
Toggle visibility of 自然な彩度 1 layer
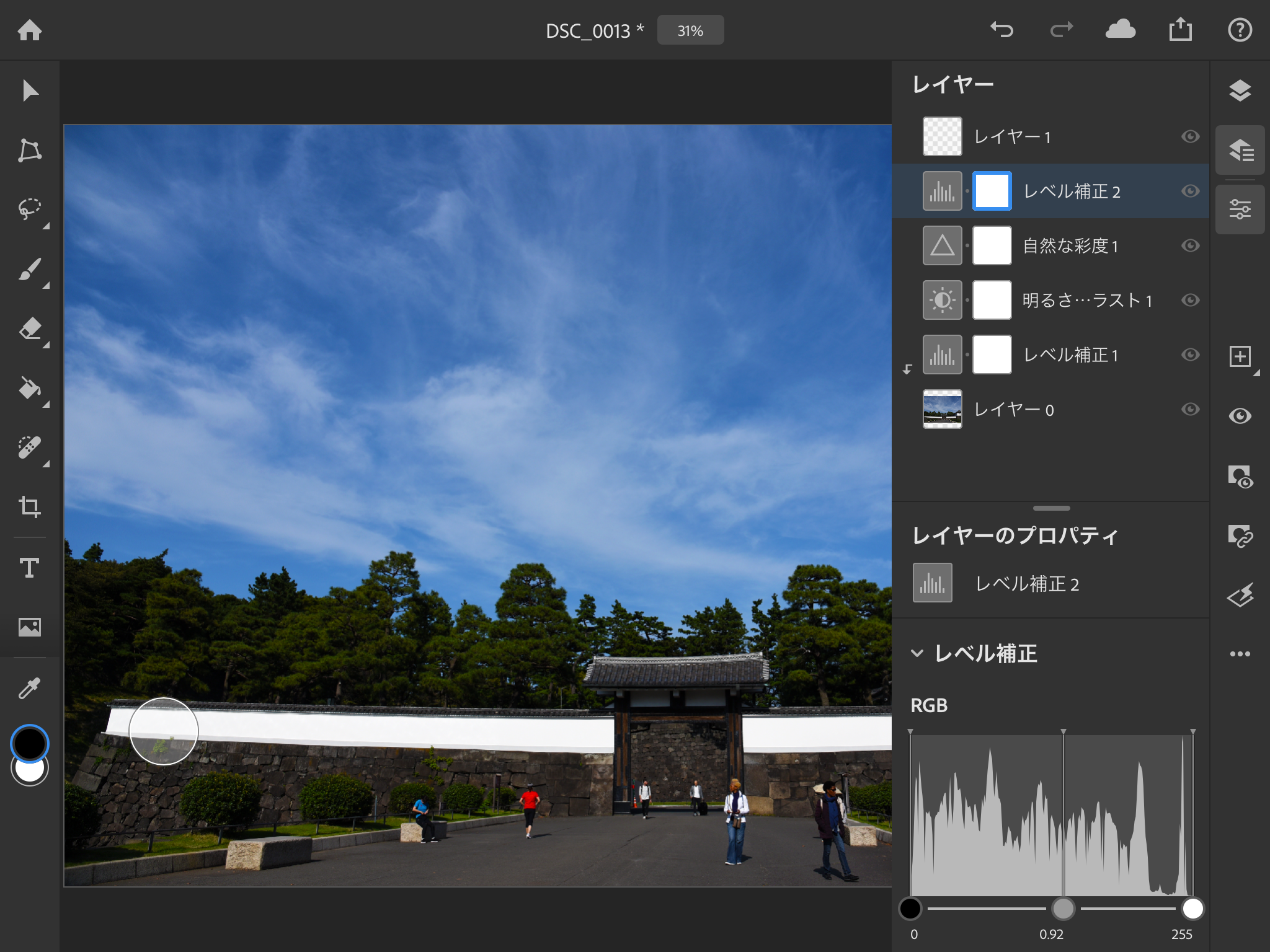coord(1190,245)
